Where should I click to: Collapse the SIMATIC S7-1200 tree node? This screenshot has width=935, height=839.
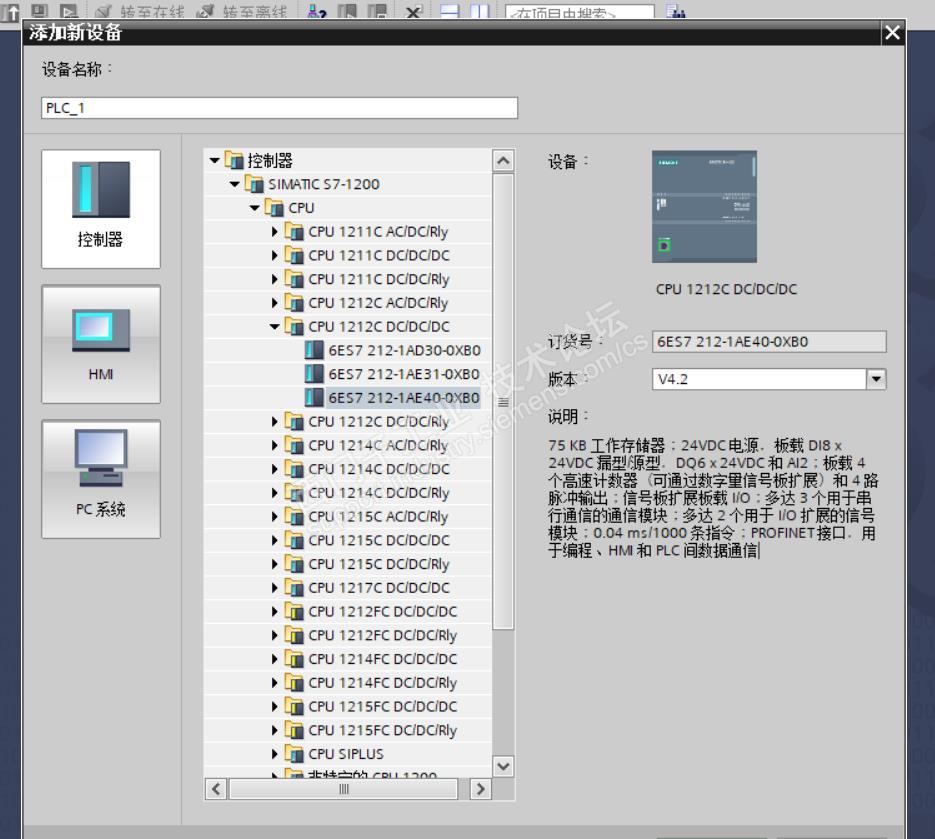tap(235, 184)
